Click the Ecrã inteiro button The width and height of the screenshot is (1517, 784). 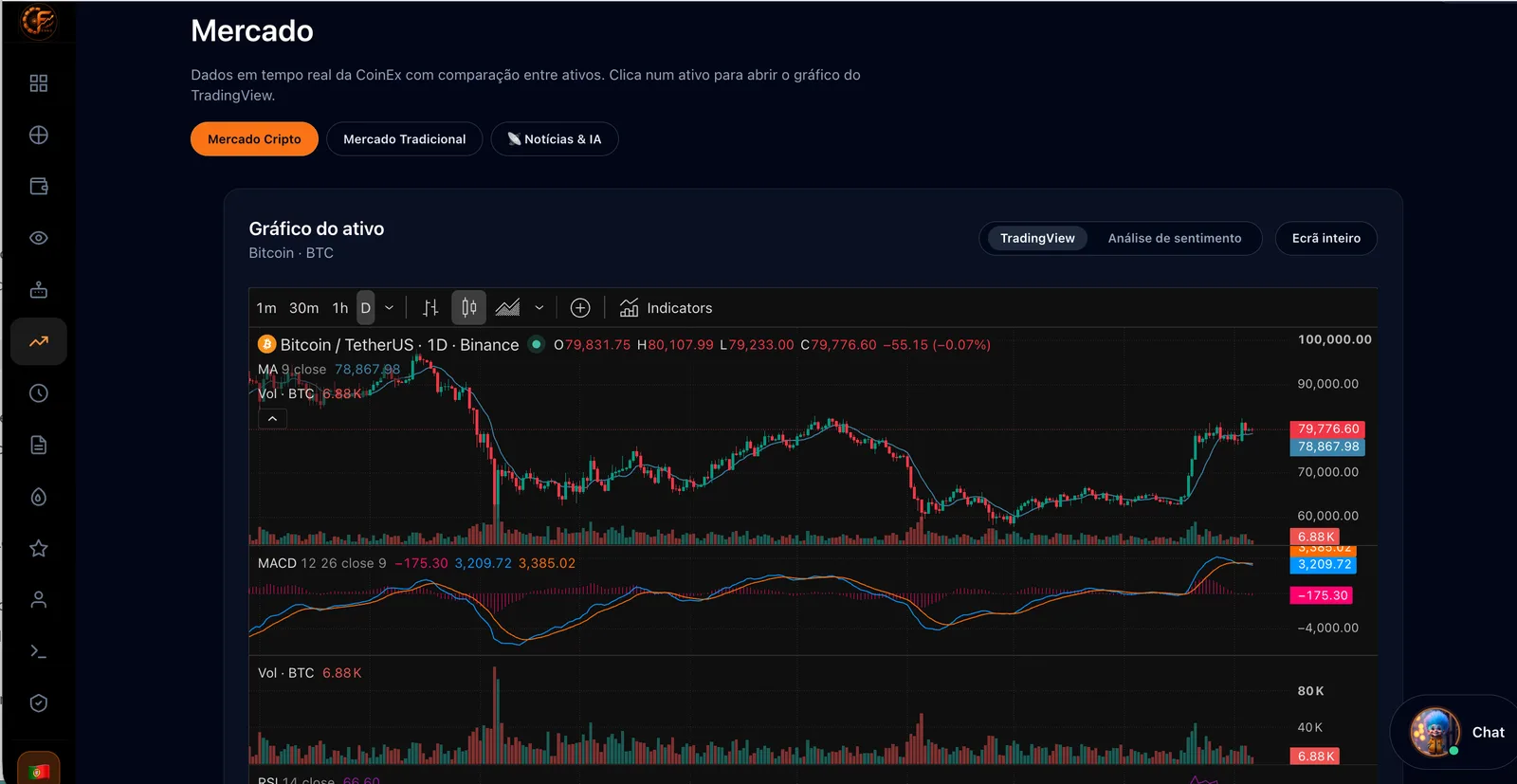[x=1326, y=238]
